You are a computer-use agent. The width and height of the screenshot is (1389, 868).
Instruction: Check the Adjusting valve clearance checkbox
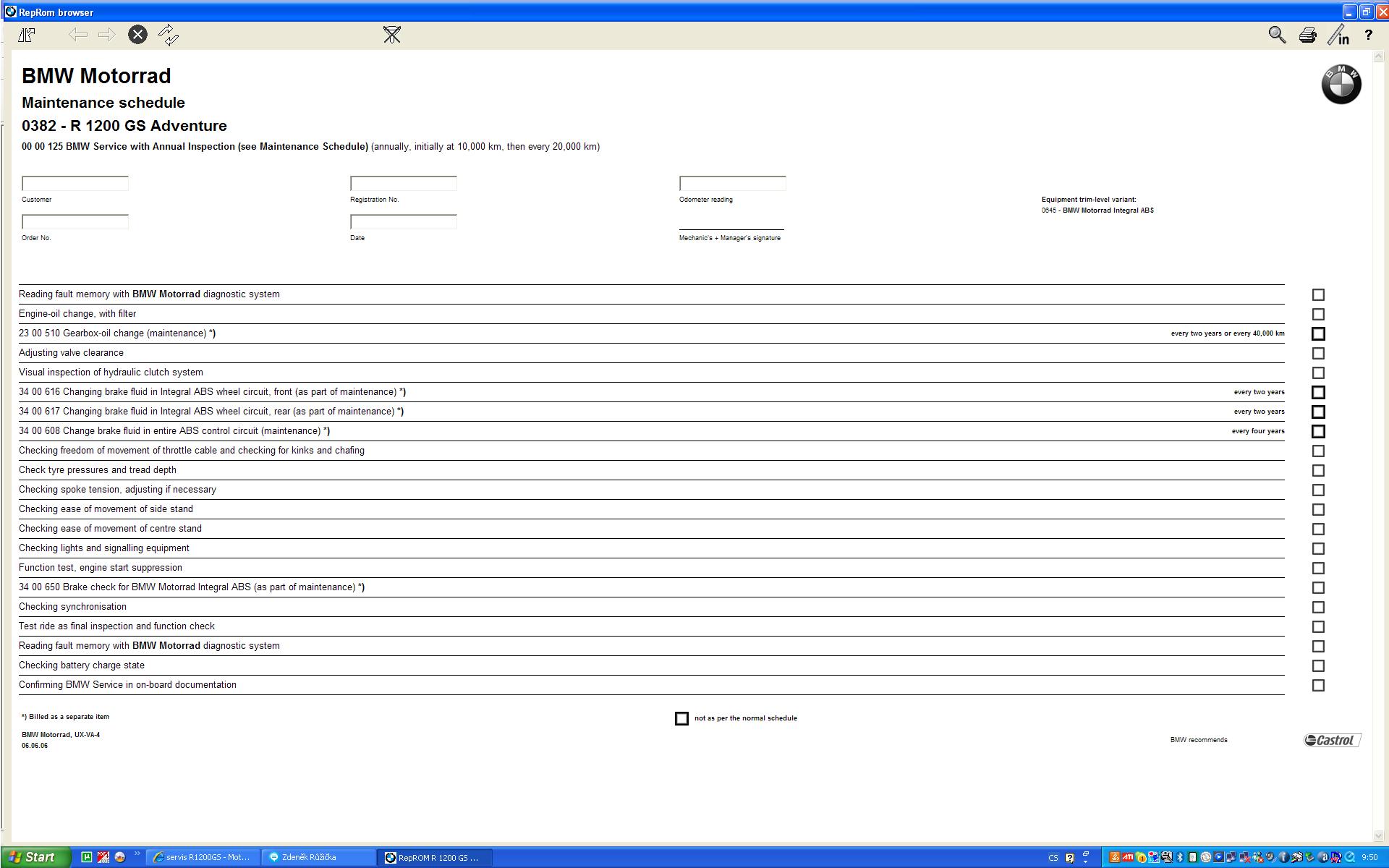(x=1318, y=354)
